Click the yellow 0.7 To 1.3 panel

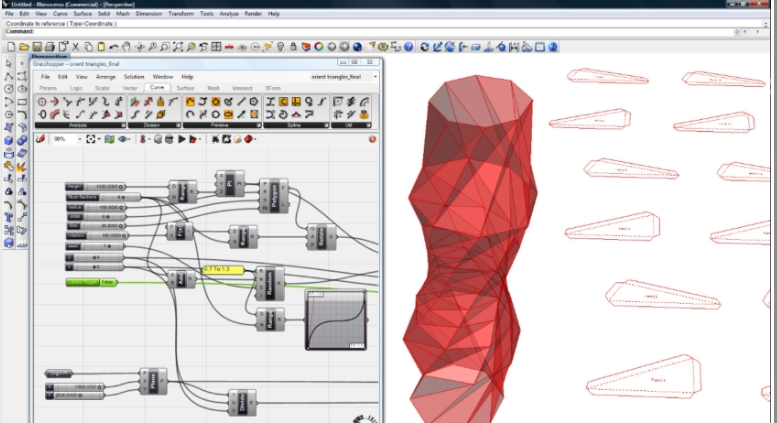pos(222,269)
